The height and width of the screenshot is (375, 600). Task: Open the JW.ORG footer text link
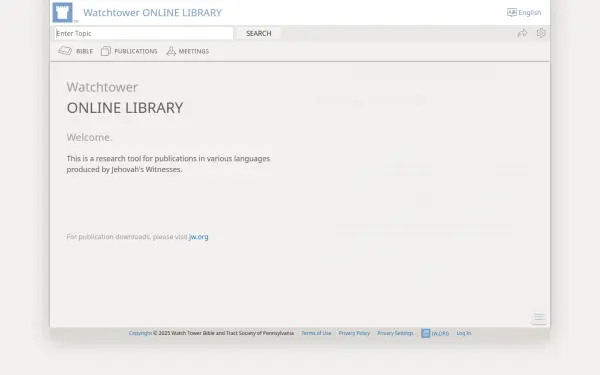click(440, 334)
